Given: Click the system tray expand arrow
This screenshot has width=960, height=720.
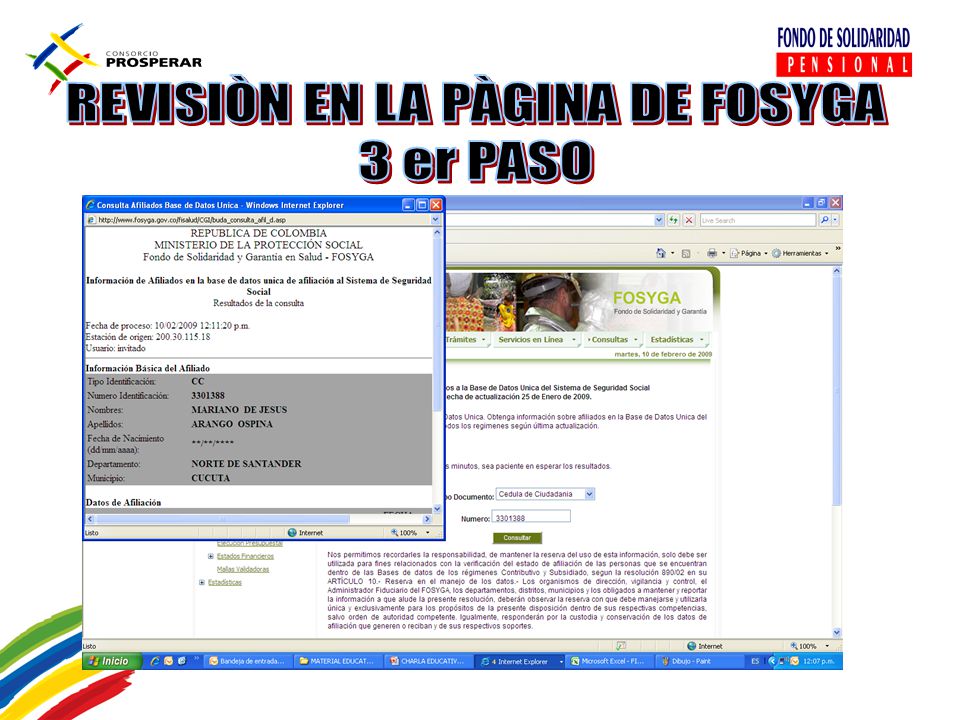Looking at the screenshot, I should pos(771,661).
